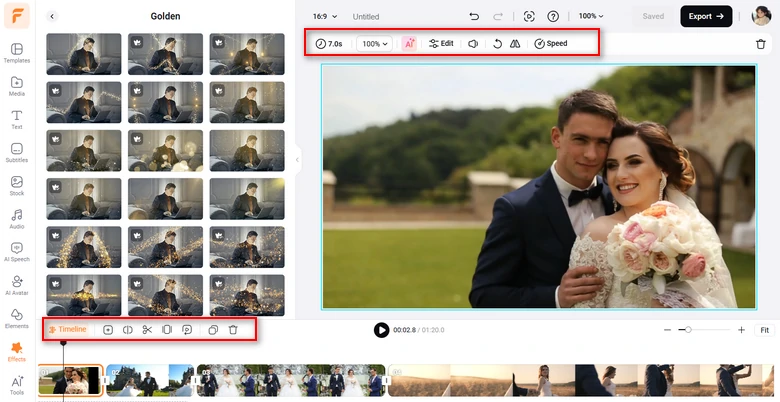Click the screen record icon in top bar
Image resolution: width=780 pixels, height=402 pixels.
click(x=529, y=16)
